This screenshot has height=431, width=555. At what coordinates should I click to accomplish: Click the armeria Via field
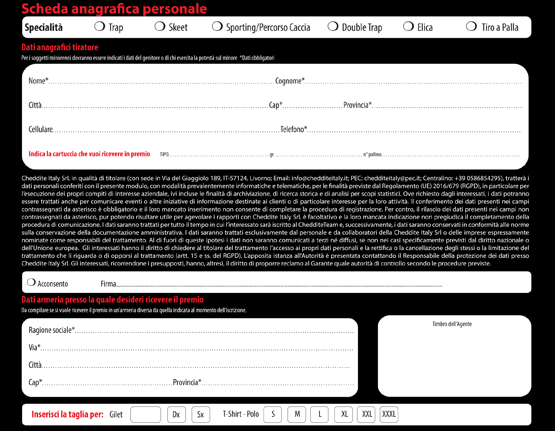click(197, 347)
